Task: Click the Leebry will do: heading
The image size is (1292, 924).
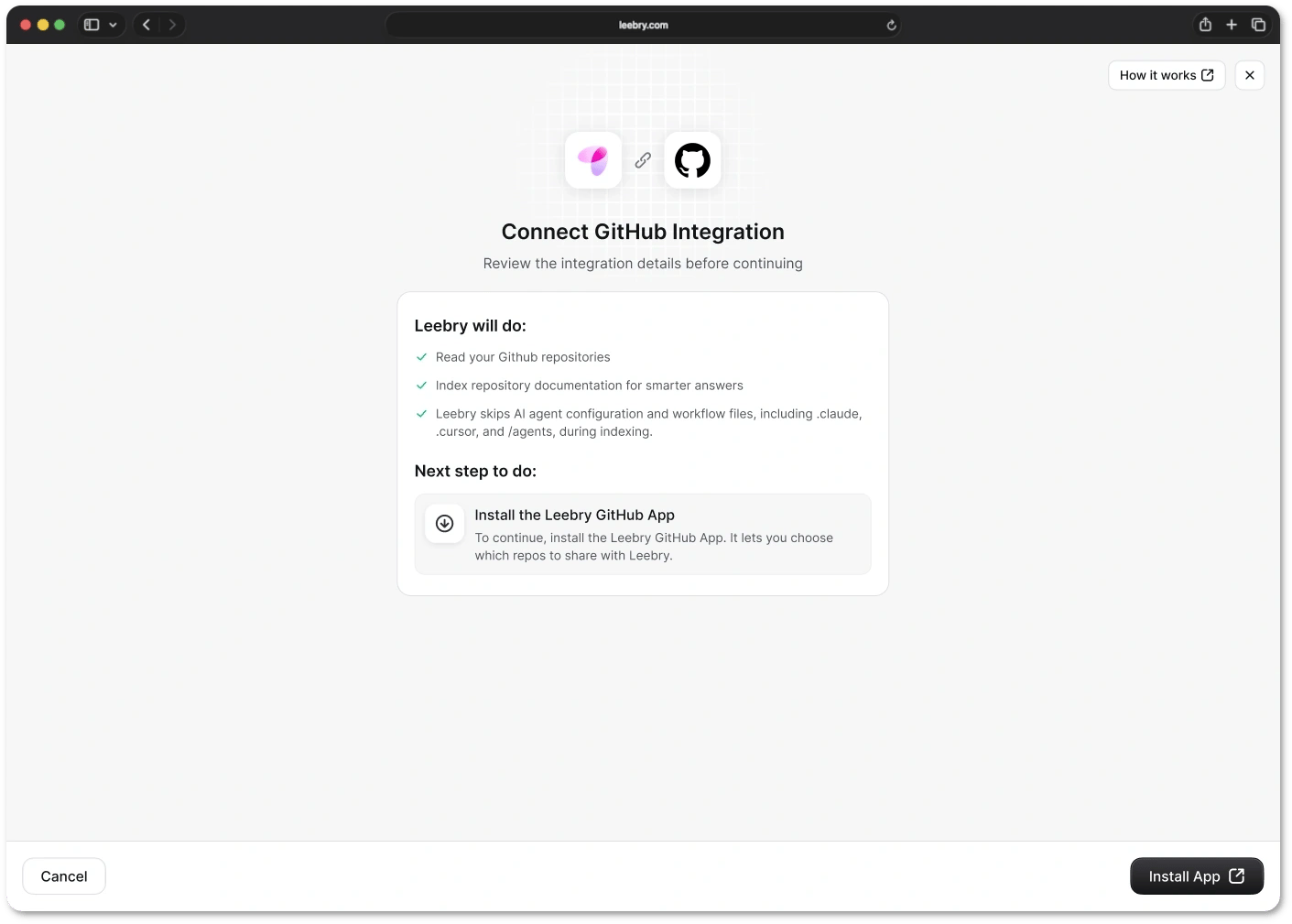Action: tap(471, 326)
